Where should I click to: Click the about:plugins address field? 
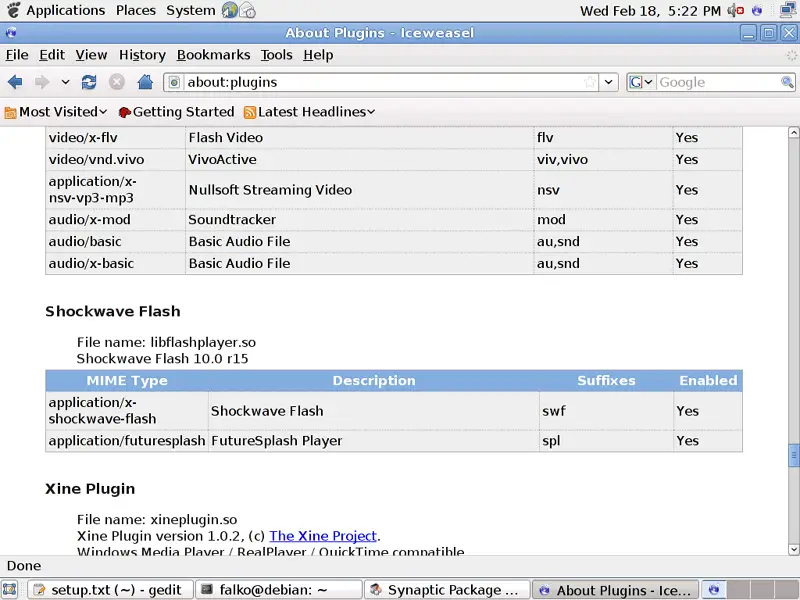pos(383,82)
